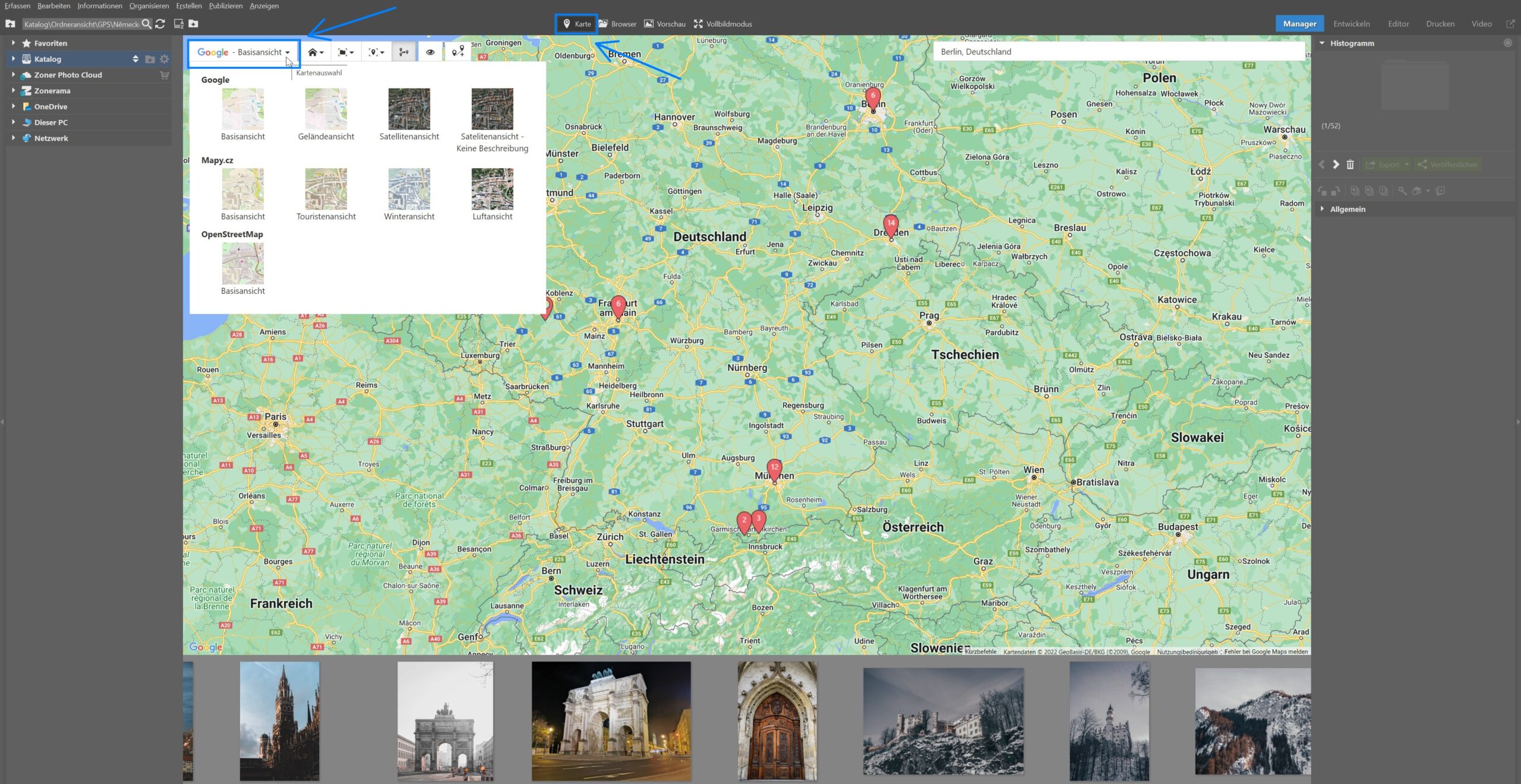Click the Histogramm settings circle icon
The image size is (1521, 784).
click(1508, 43)
